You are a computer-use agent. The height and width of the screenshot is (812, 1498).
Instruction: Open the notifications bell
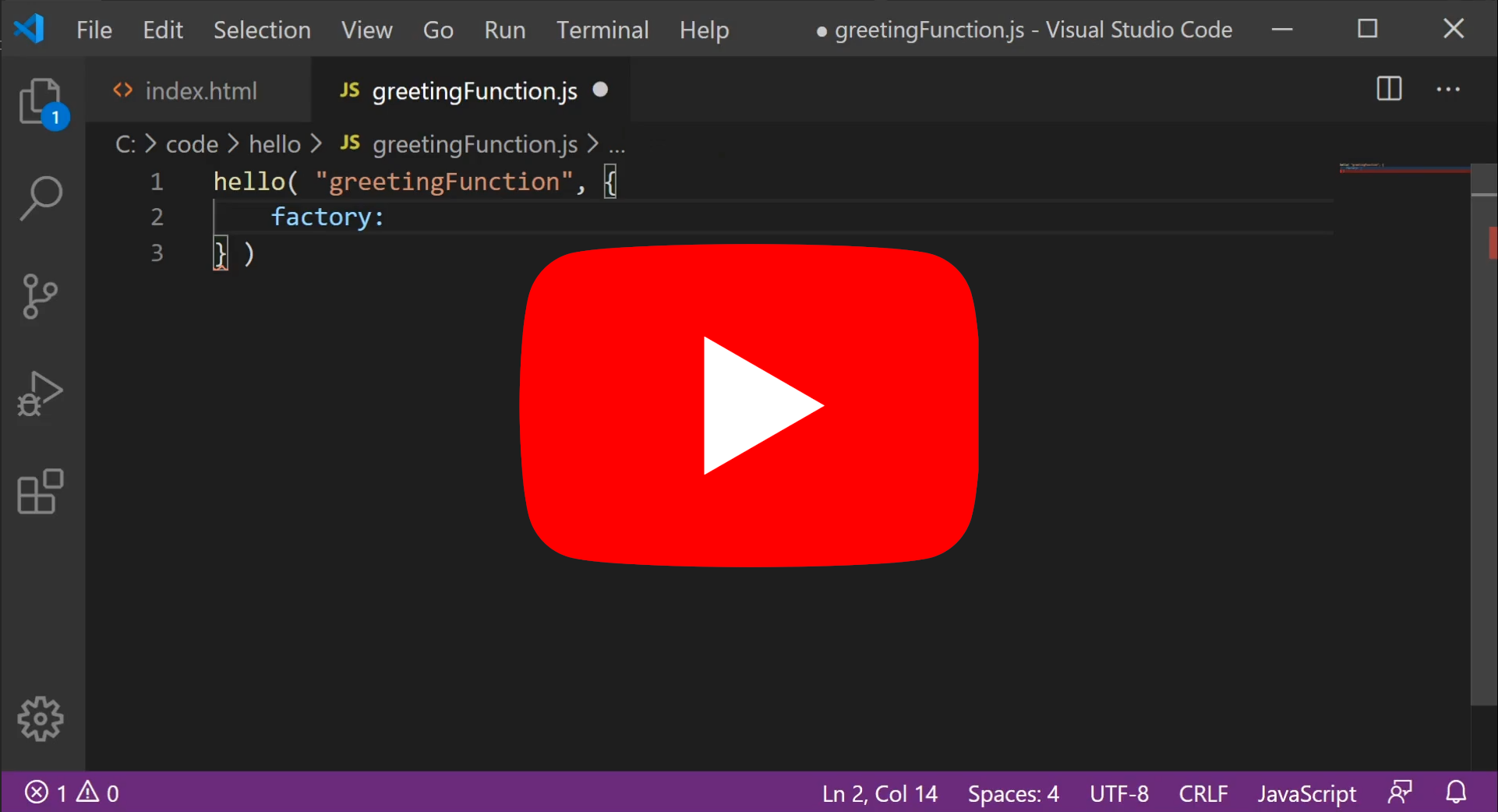[1456, 793]
